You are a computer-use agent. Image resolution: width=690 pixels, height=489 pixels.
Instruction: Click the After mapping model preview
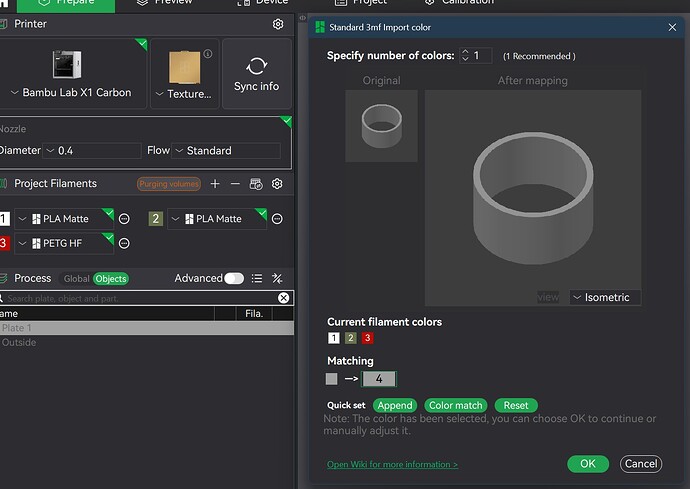tap(533, 198)
